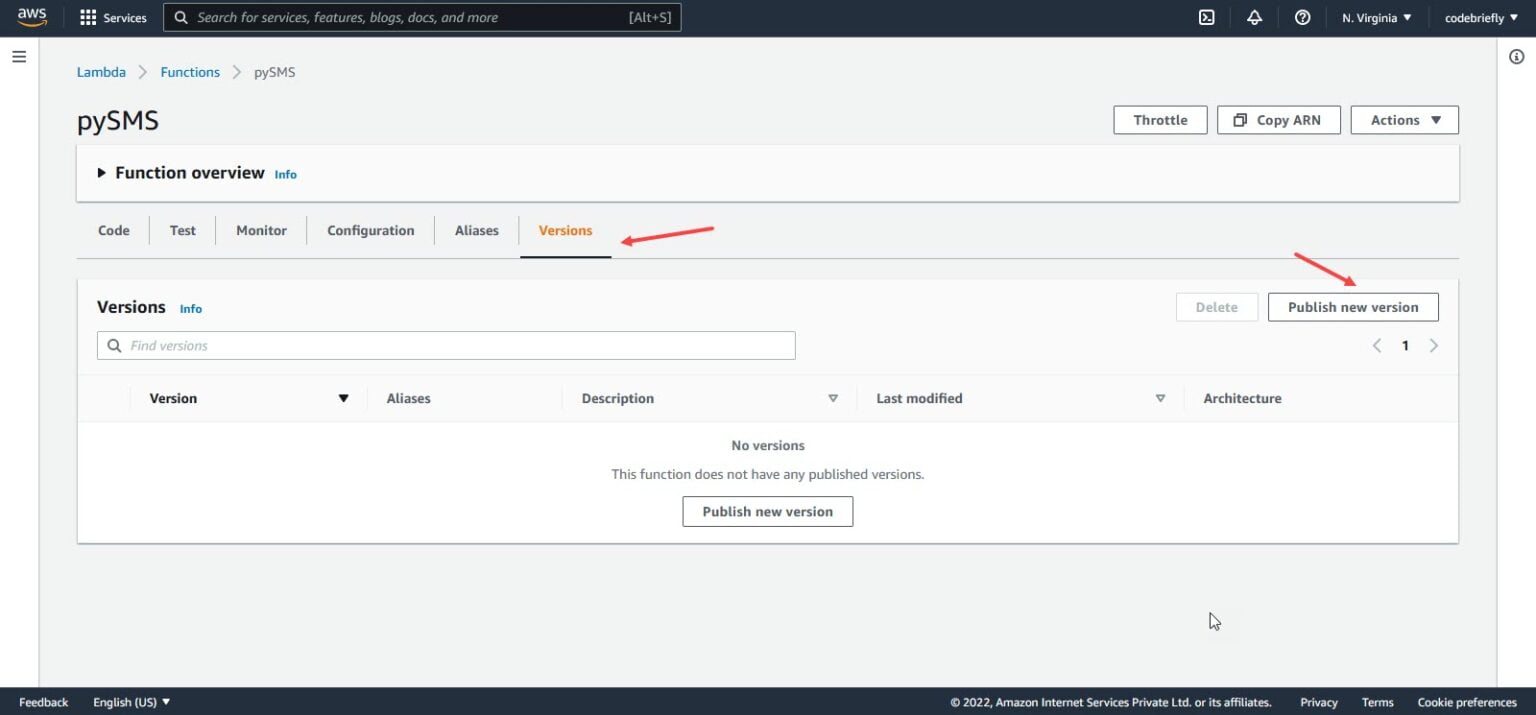Launch CloudShell from the top bar
The height and width of the screenshot is (715, 1536).
tap(1207, 18)
